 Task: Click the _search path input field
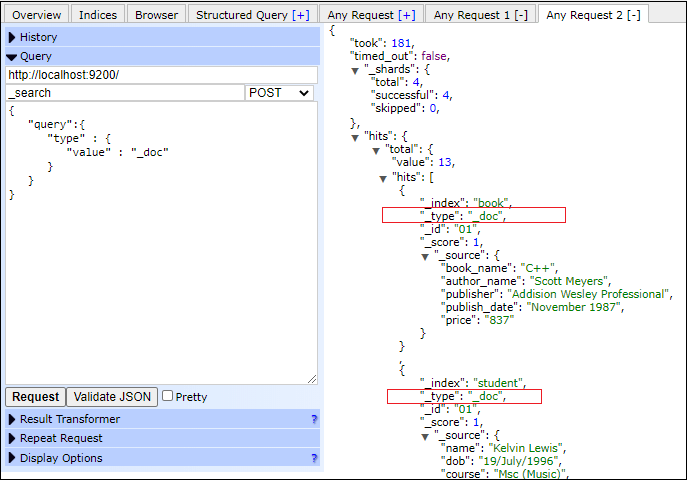point(124,93)
